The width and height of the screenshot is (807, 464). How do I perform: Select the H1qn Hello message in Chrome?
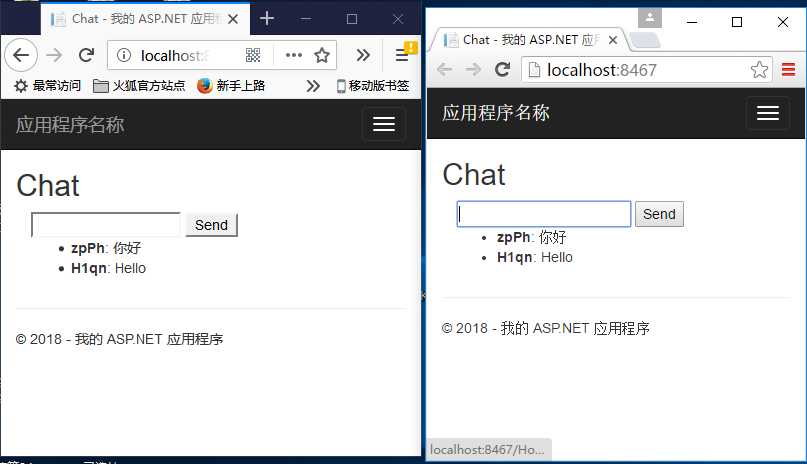point(535,257)
